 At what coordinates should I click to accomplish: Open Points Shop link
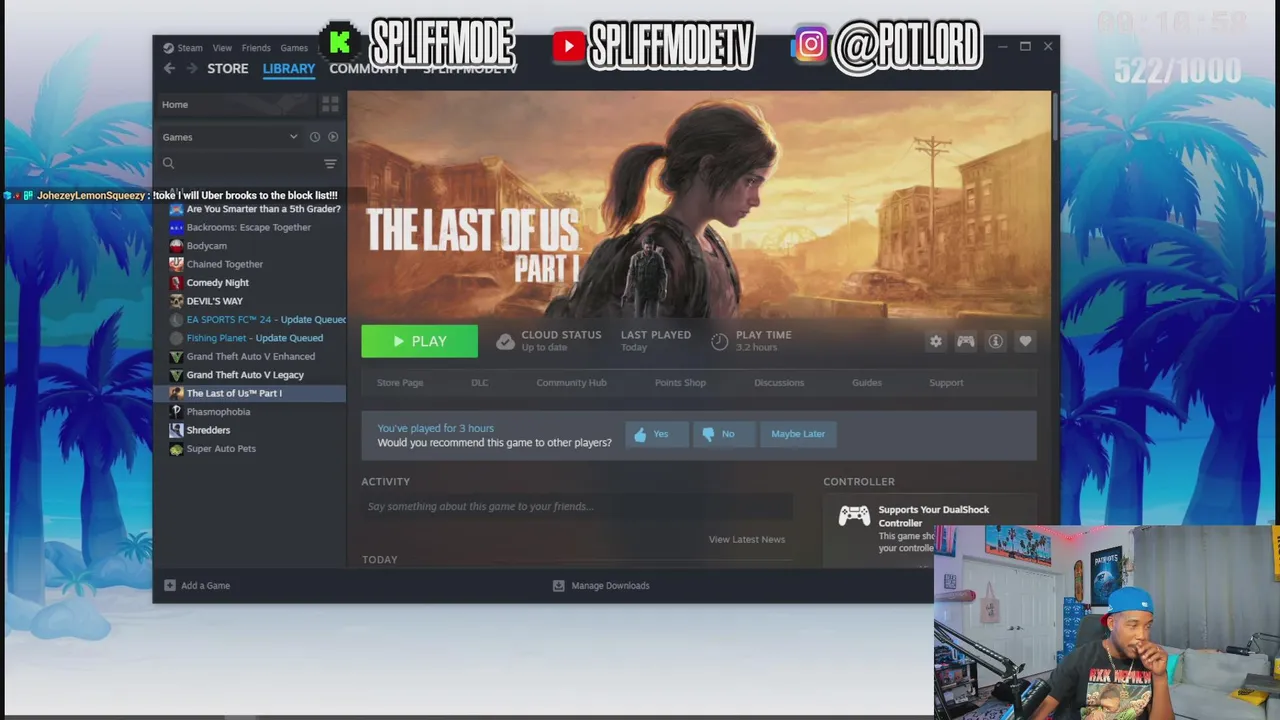(680, 383)
